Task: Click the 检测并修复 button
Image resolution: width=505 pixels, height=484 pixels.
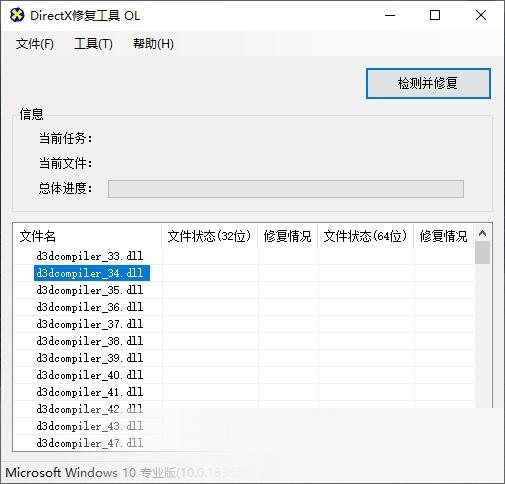Action: coord(428,83)
